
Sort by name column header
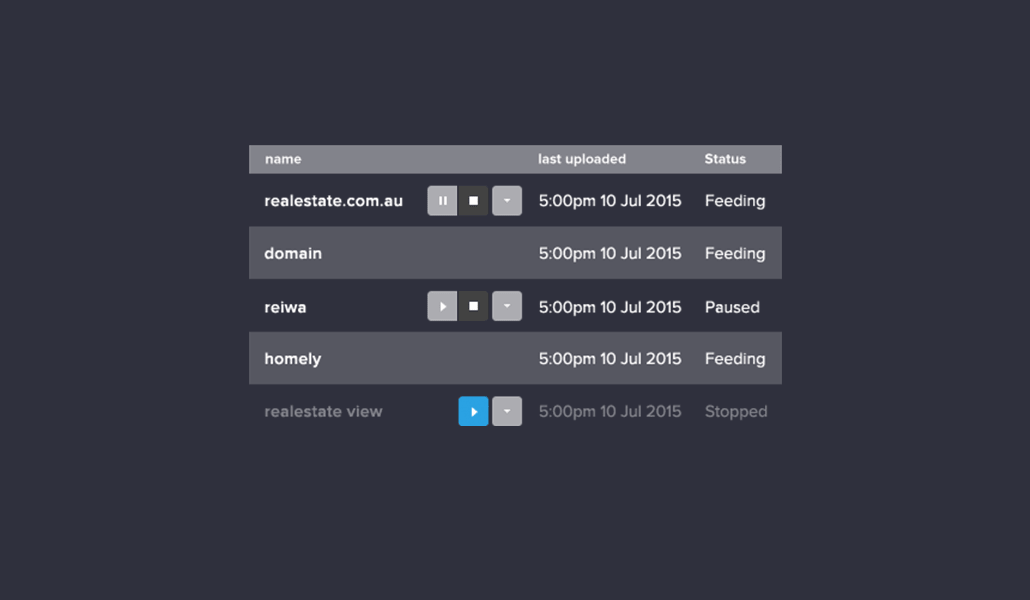point(283,159)
